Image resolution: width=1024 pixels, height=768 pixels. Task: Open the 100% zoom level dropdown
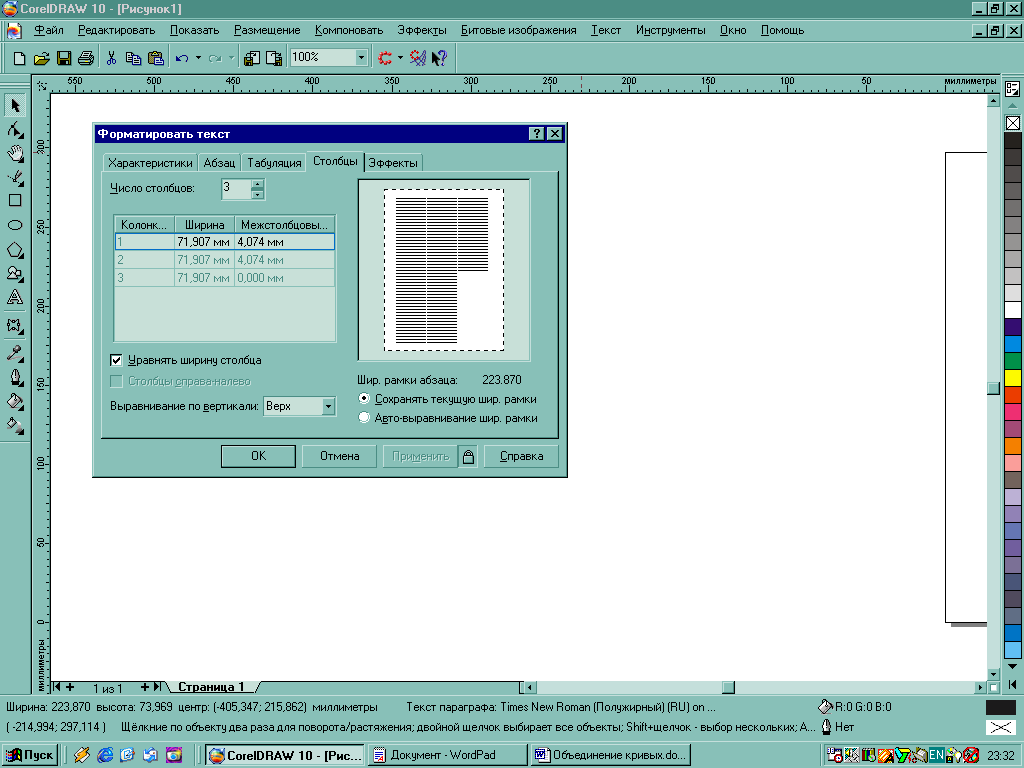click(x=361, y=57)
